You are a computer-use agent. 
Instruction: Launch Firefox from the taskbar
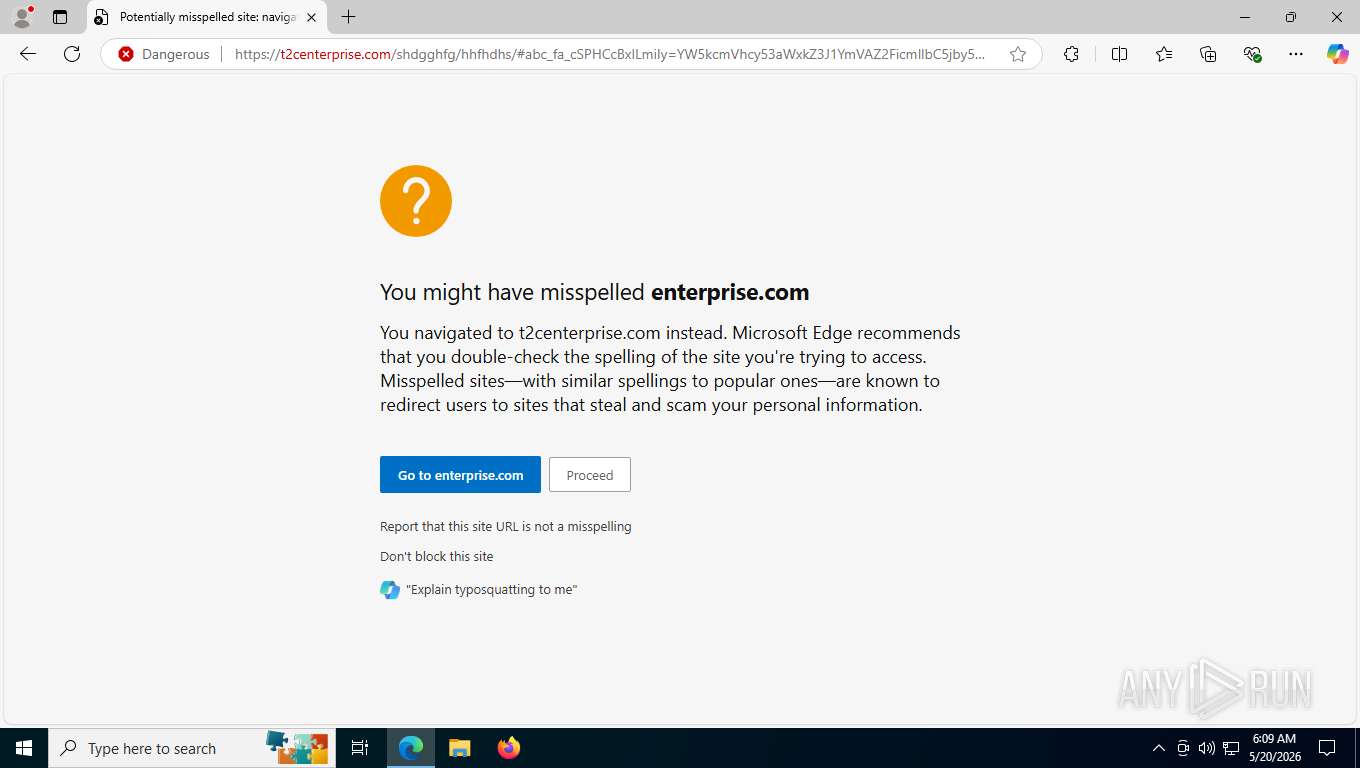pyautogui.click(x=509, y=748)
